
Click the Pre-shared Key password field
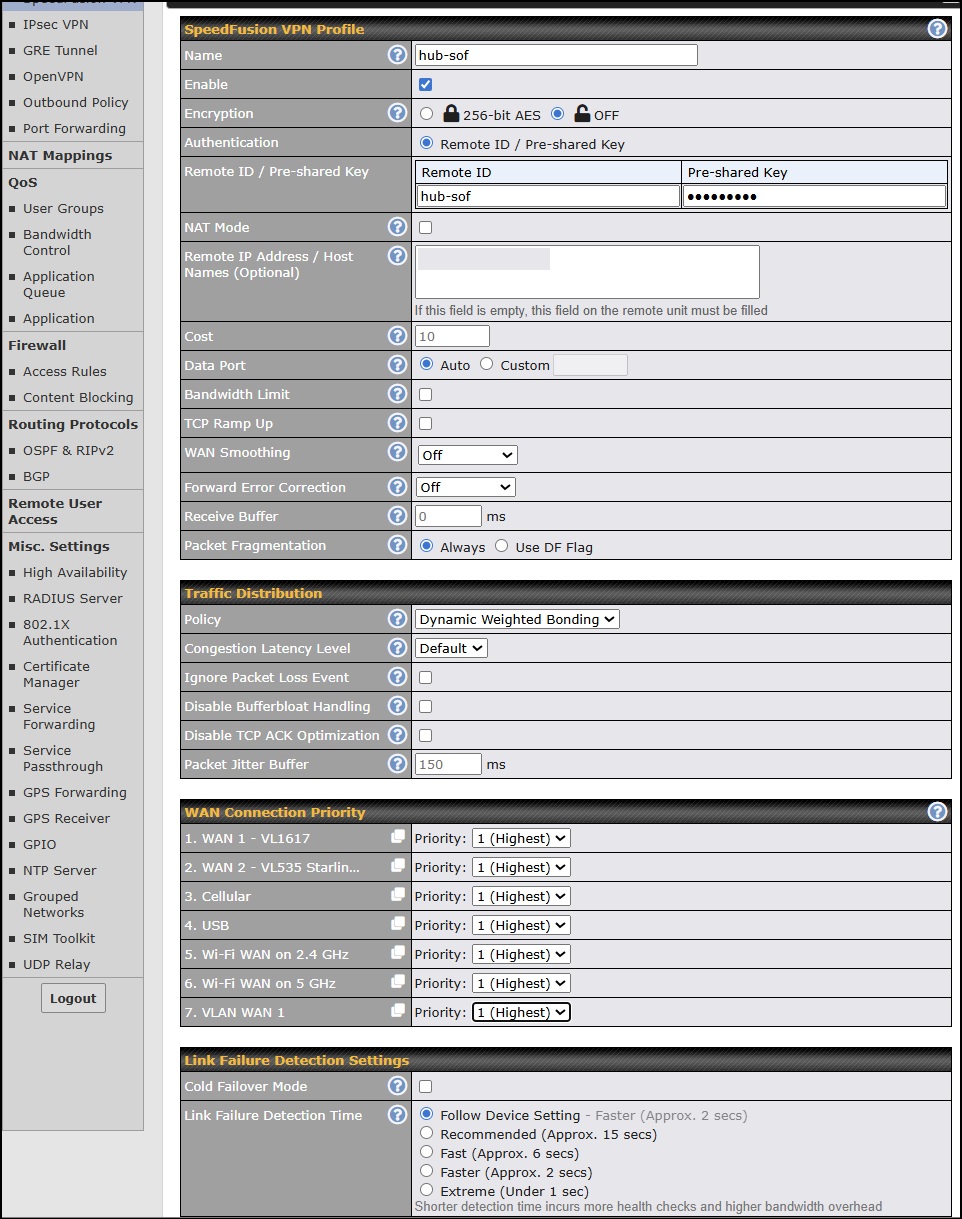click(x=814, y=196)
